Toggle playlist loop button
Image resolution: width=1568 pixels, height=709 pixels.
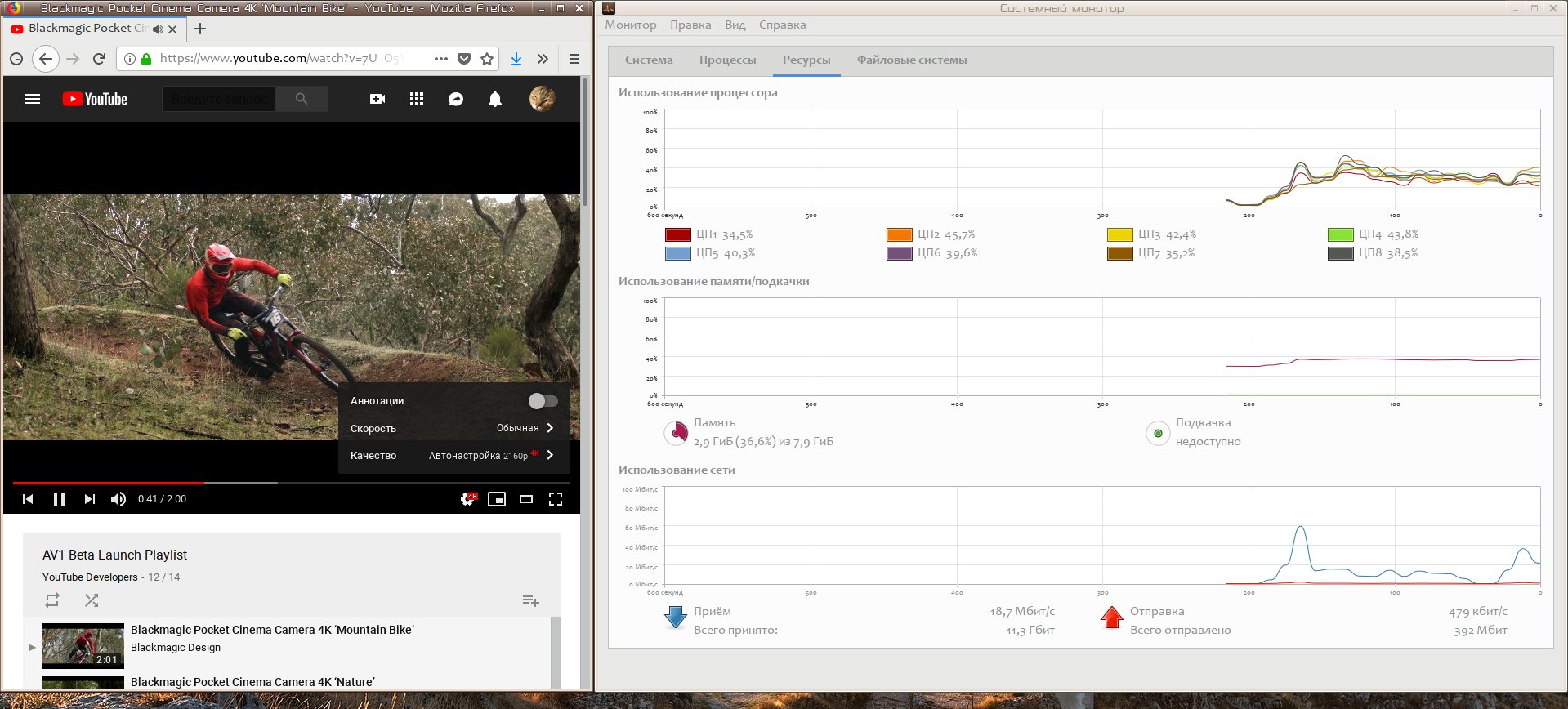pos(52,600)
